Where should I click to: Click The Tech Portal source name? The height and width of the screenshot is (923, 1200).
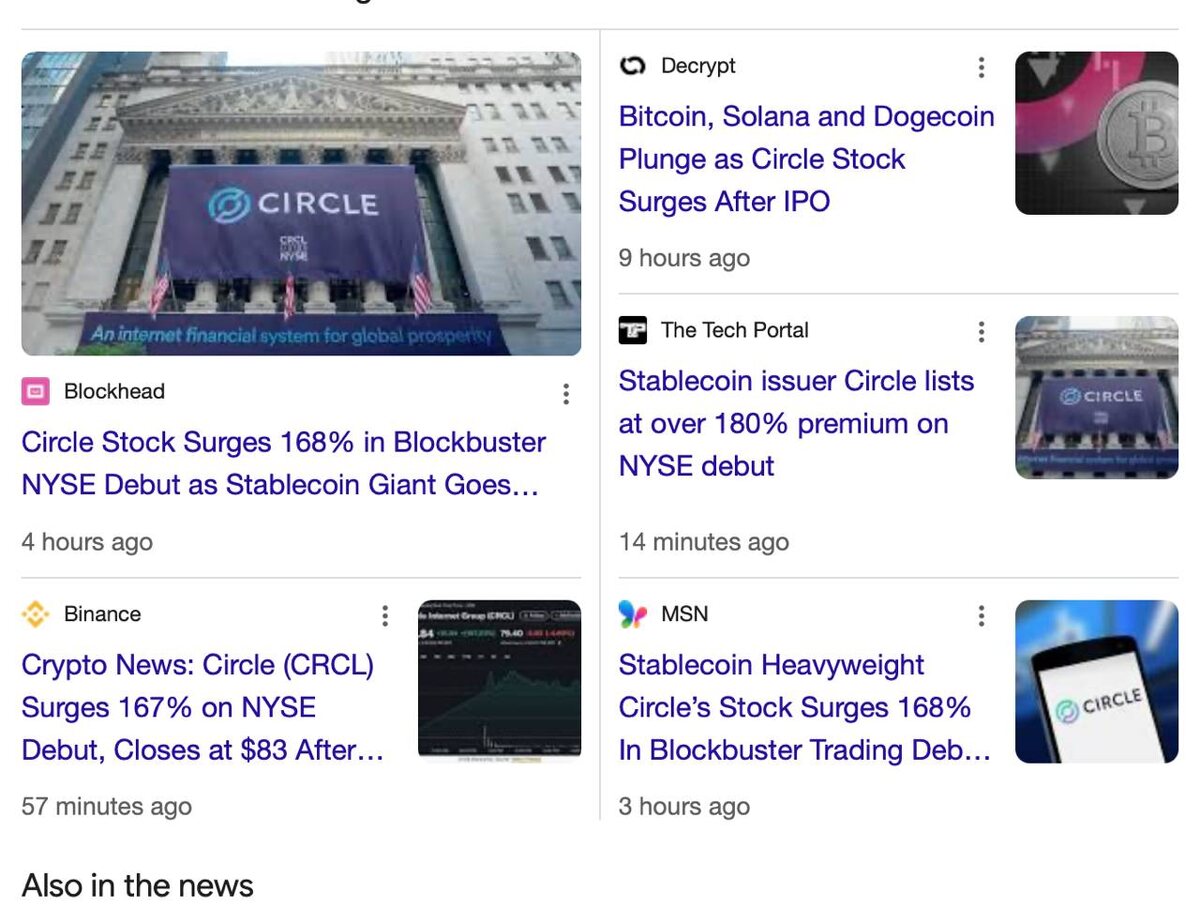[735, 330]
